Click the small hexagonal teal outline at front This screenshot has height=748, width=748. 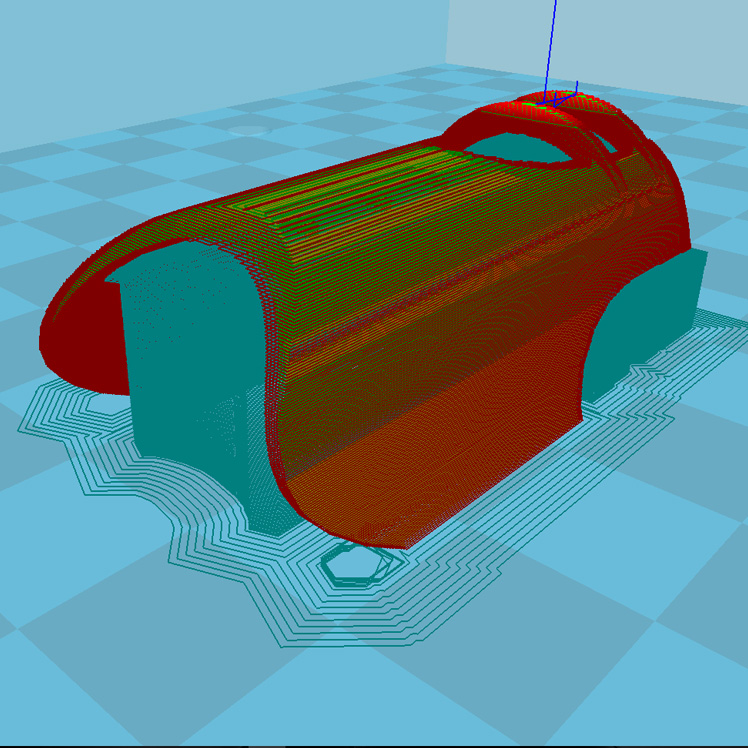362,565
